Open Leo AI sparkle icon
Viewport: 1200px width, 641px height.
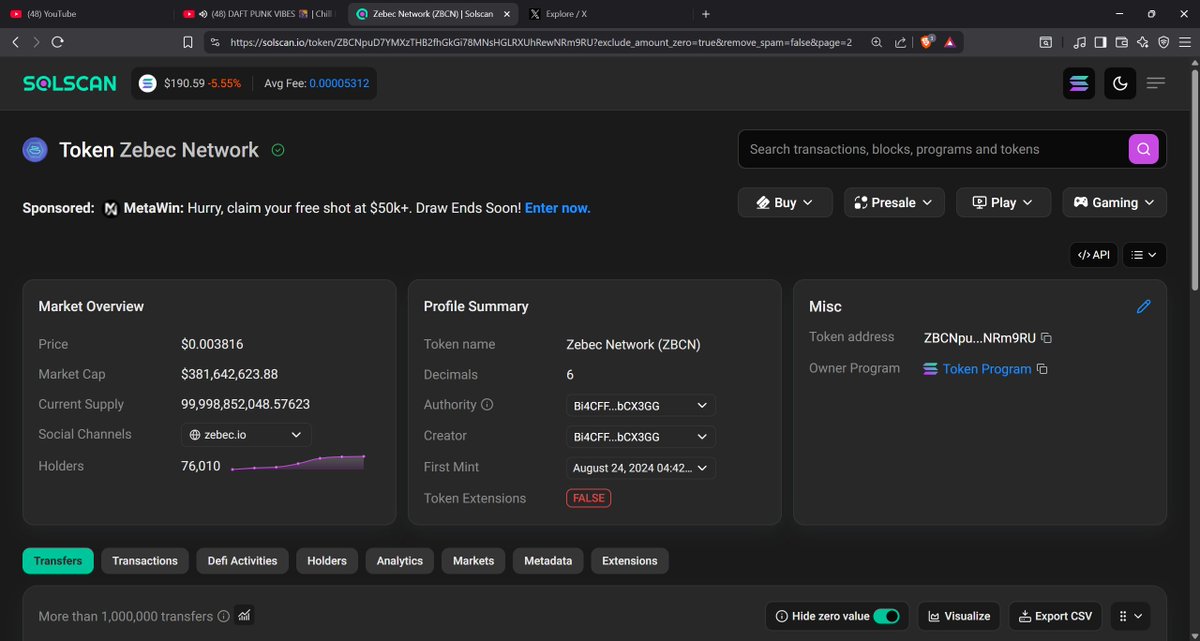(1142, 42)
